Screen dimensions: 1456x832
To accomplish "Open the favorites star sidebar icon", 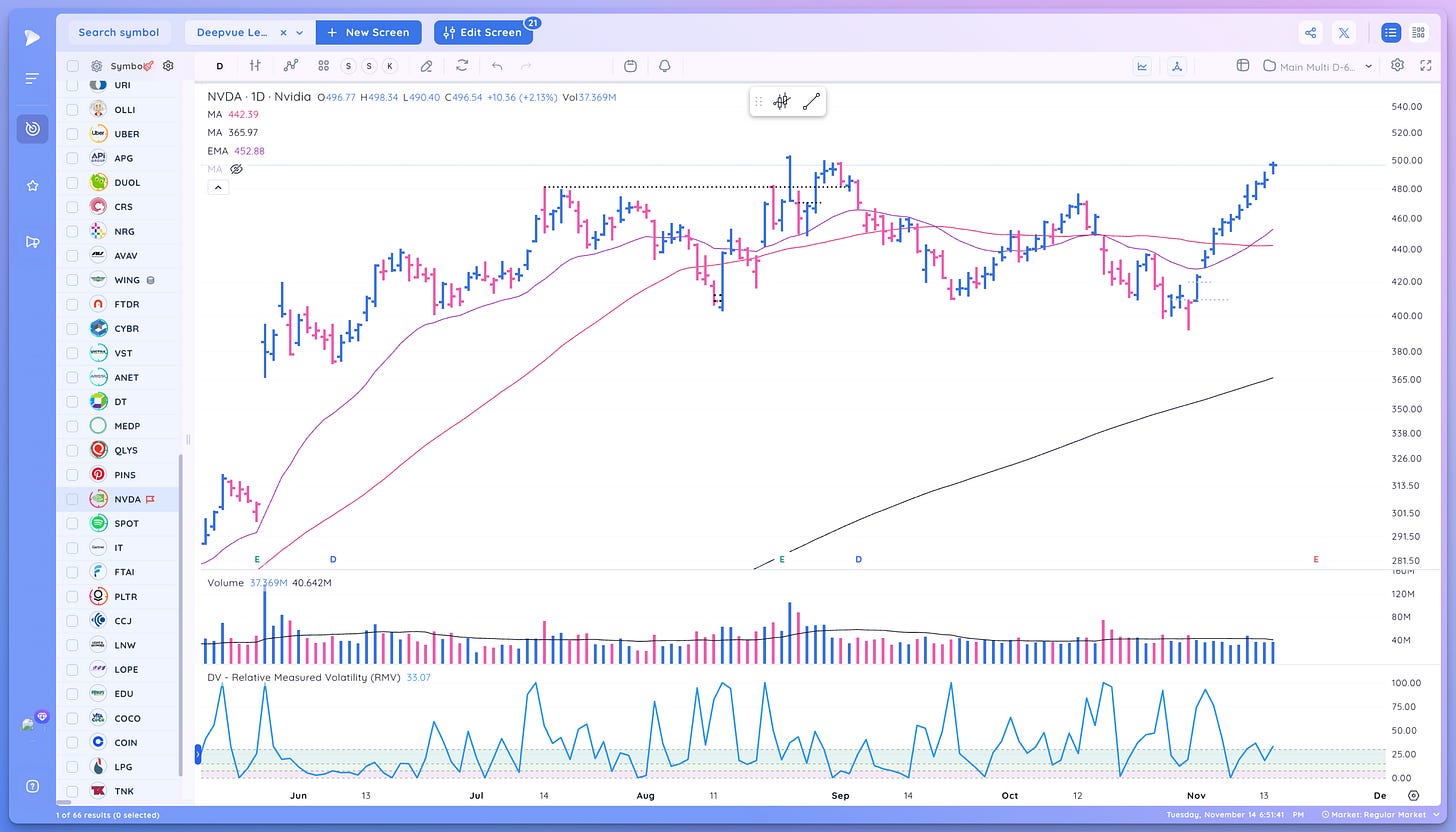I will coord(32,185).
